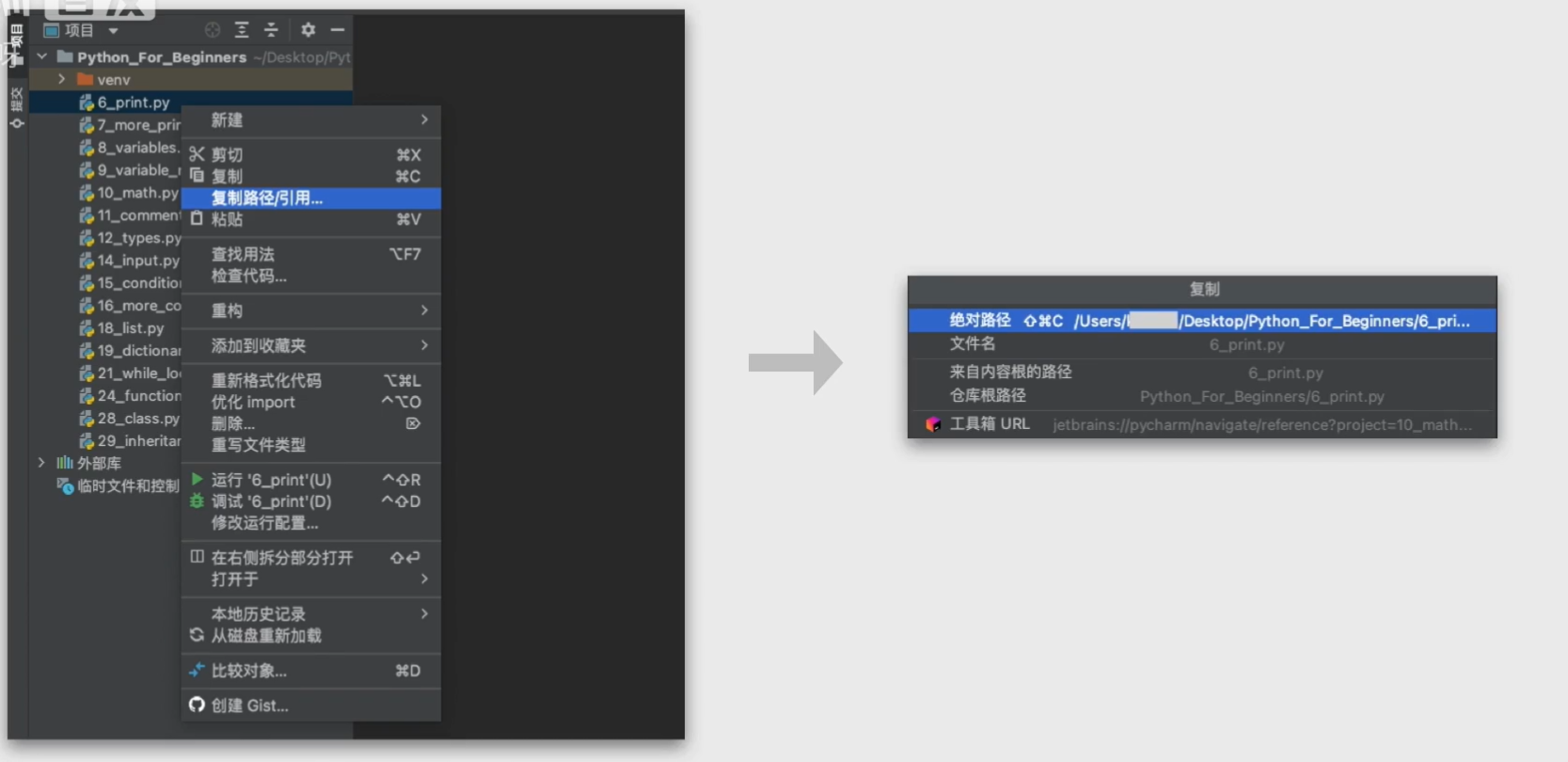
Task: Choose 剪切 from context menu
Action: pos(310,154)
